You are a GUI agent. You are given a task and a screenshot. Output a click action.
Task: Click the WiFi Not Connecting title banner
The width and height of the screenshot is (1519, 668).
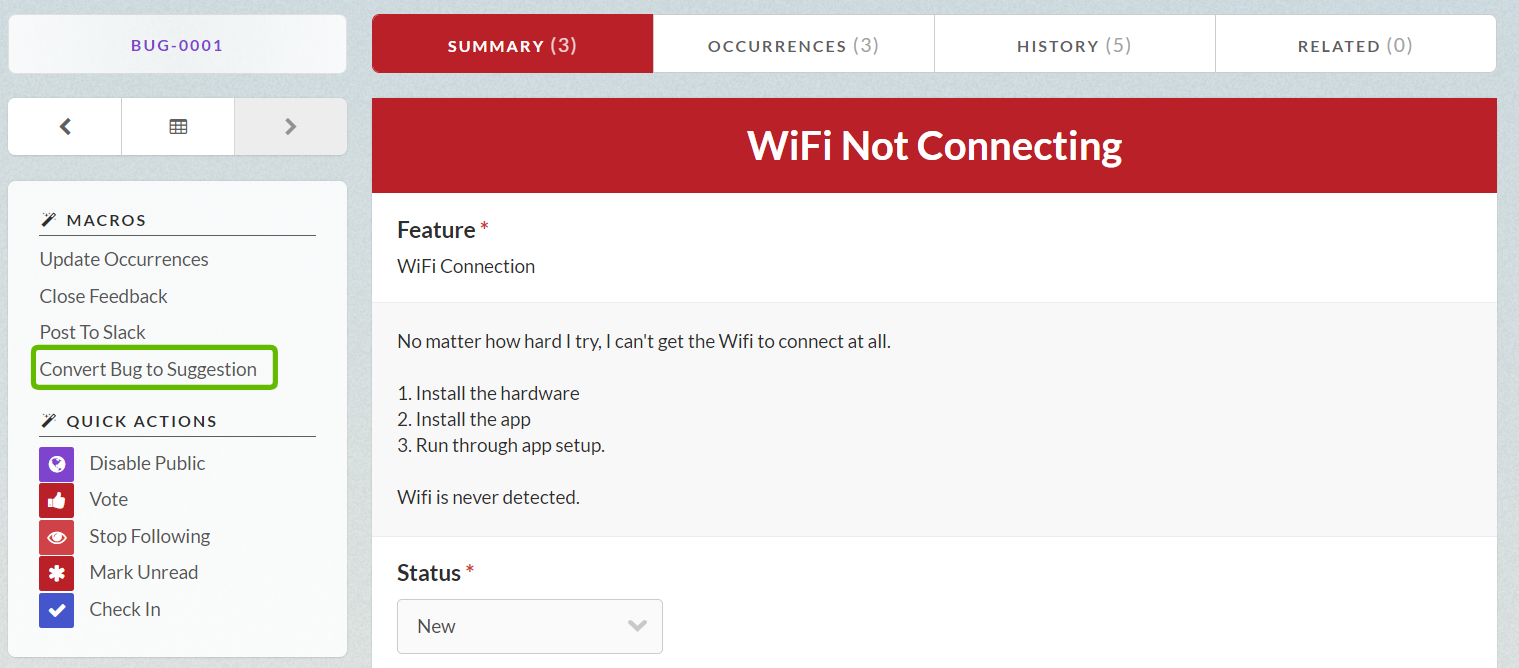point(934,145)
